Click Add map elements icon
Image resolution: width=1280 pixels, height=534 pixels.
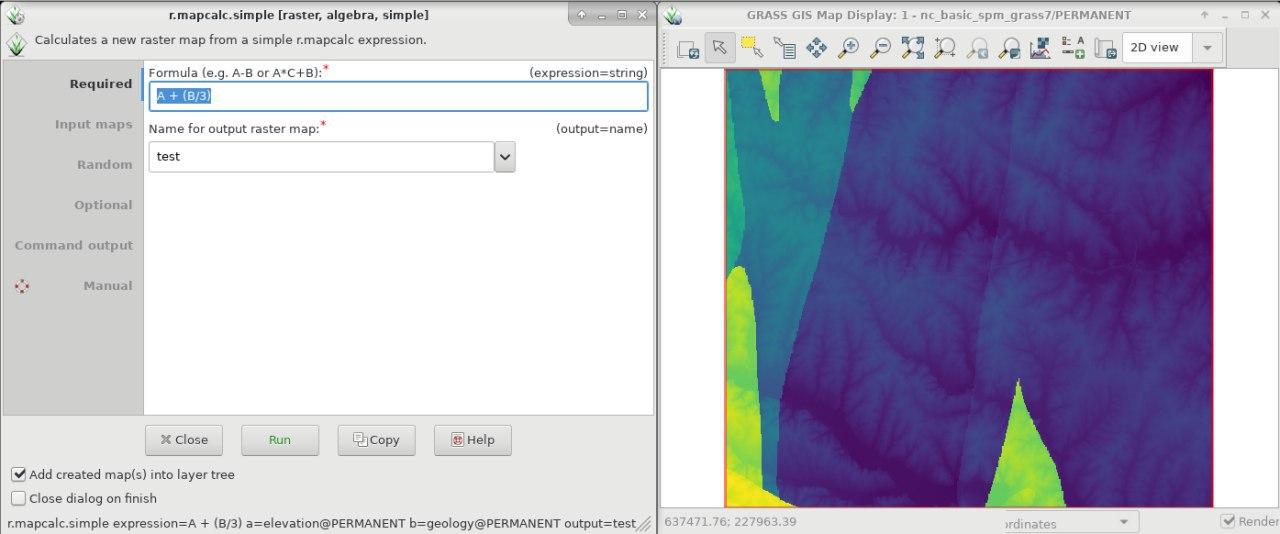[1073, 48]
